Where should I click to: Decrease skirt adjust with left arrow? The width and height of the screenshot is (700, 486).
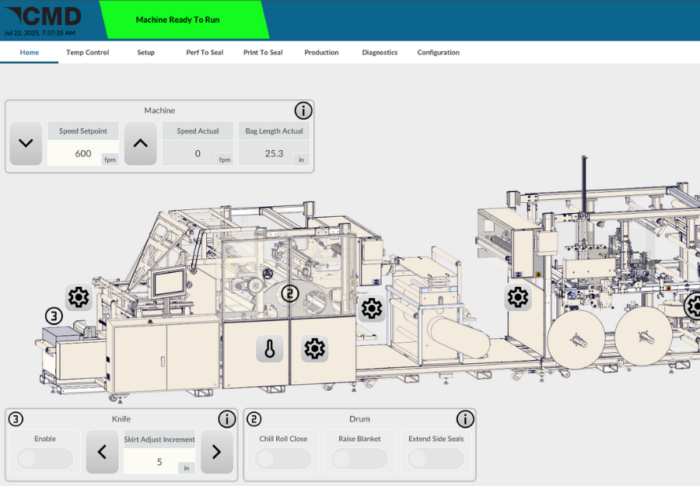(x=102, y=452)
